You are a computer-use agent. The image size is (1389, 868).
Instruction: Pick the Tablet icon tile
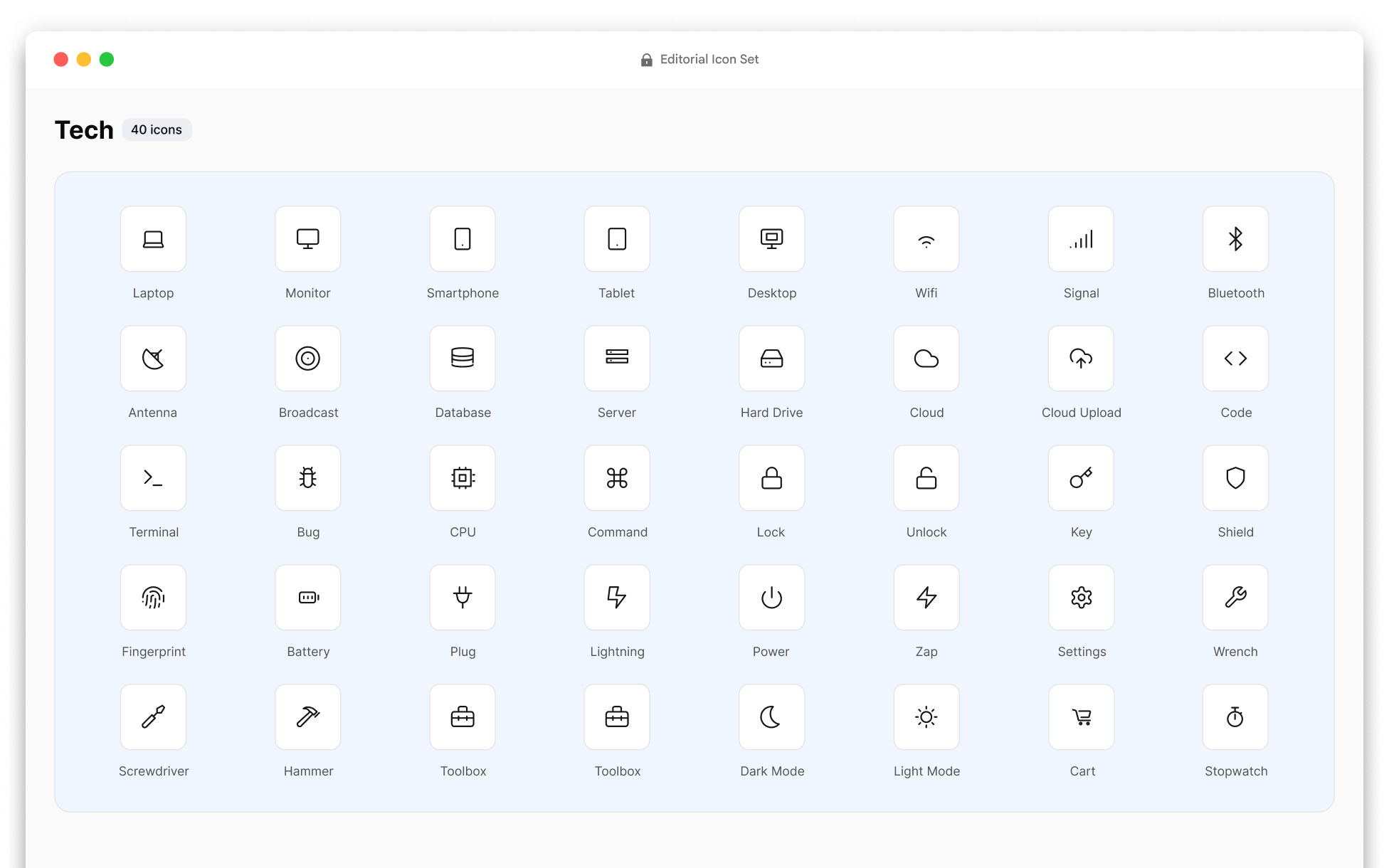point(617,239)
